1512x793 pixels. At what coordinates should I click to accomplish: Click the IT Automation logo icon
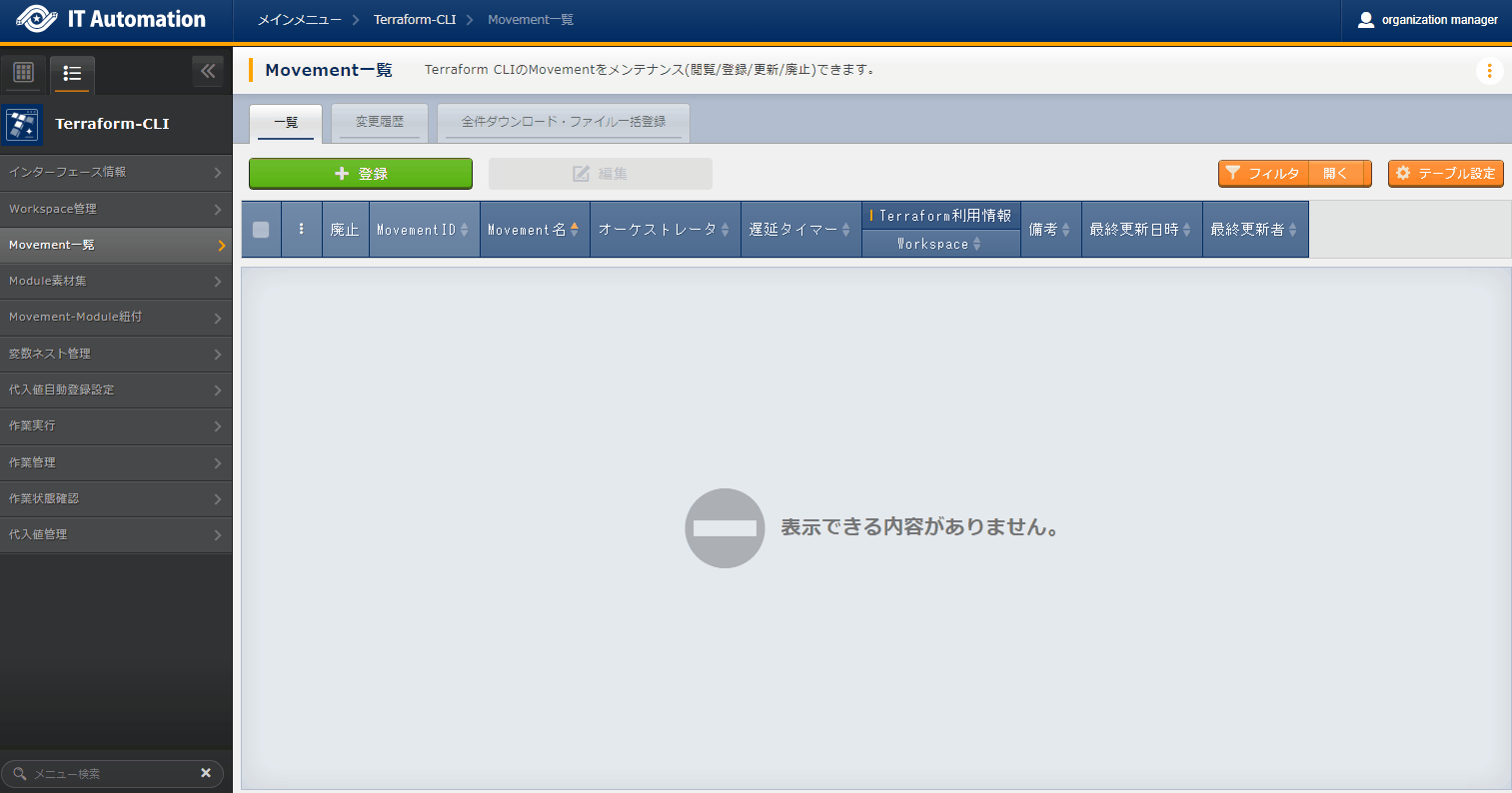click(x=36, y=20)
